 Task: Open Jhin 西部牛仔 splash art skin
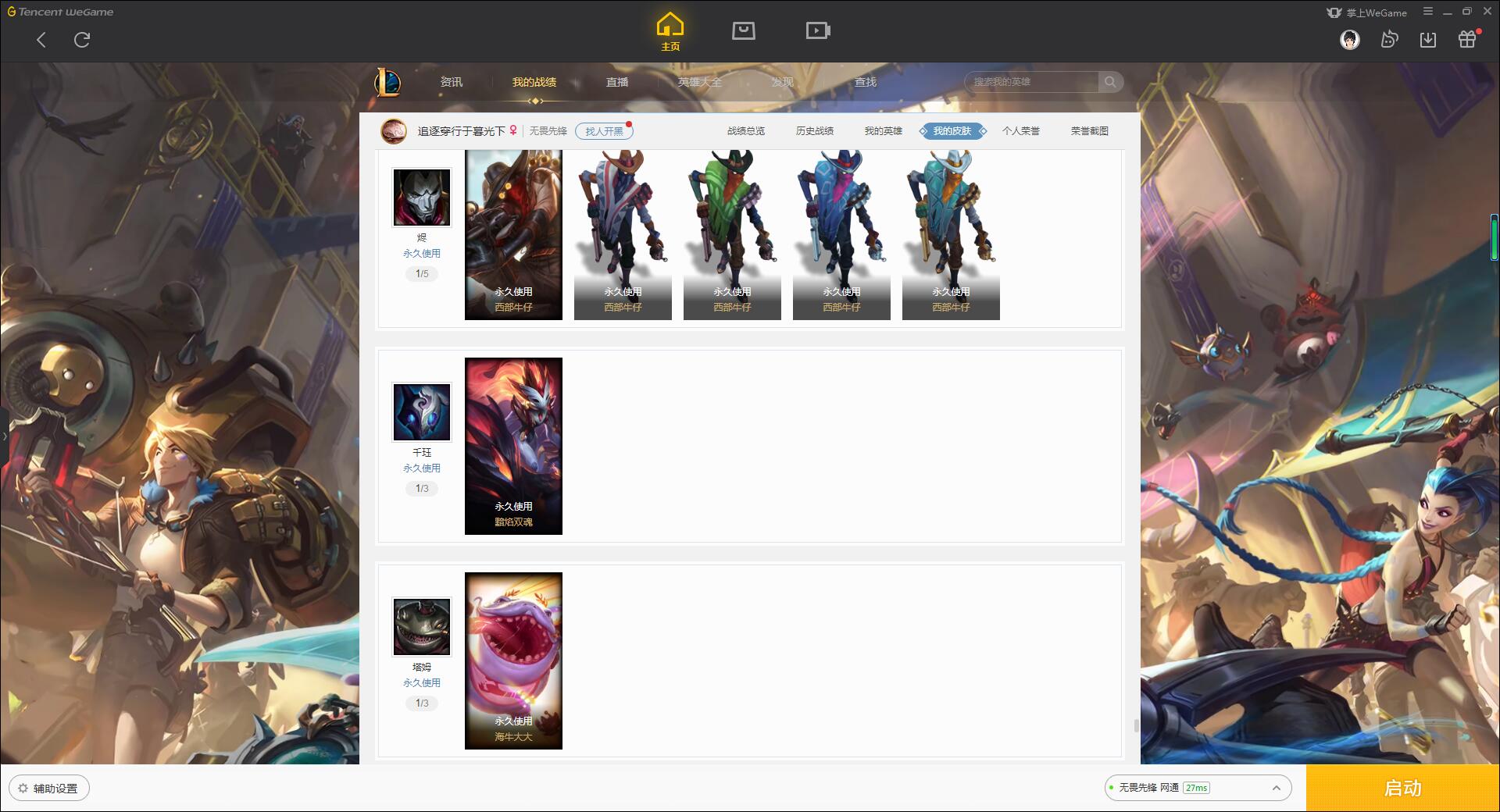513,235
